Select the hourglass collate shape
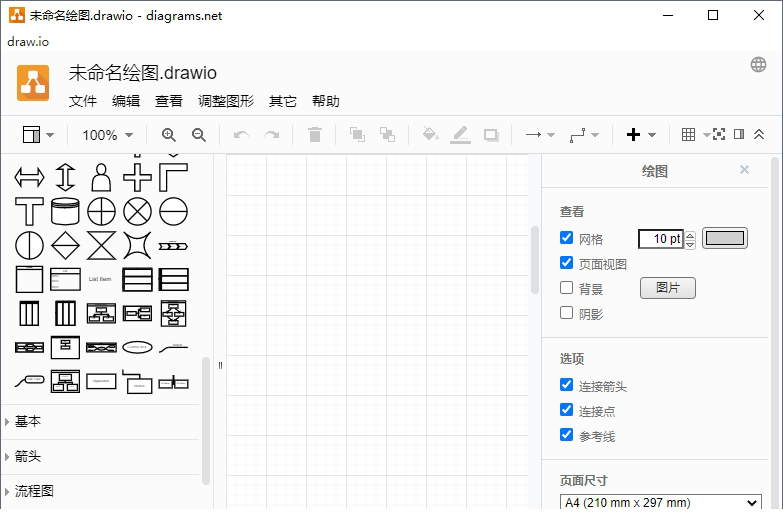This screenshot has height=529, width=783. 101,245
